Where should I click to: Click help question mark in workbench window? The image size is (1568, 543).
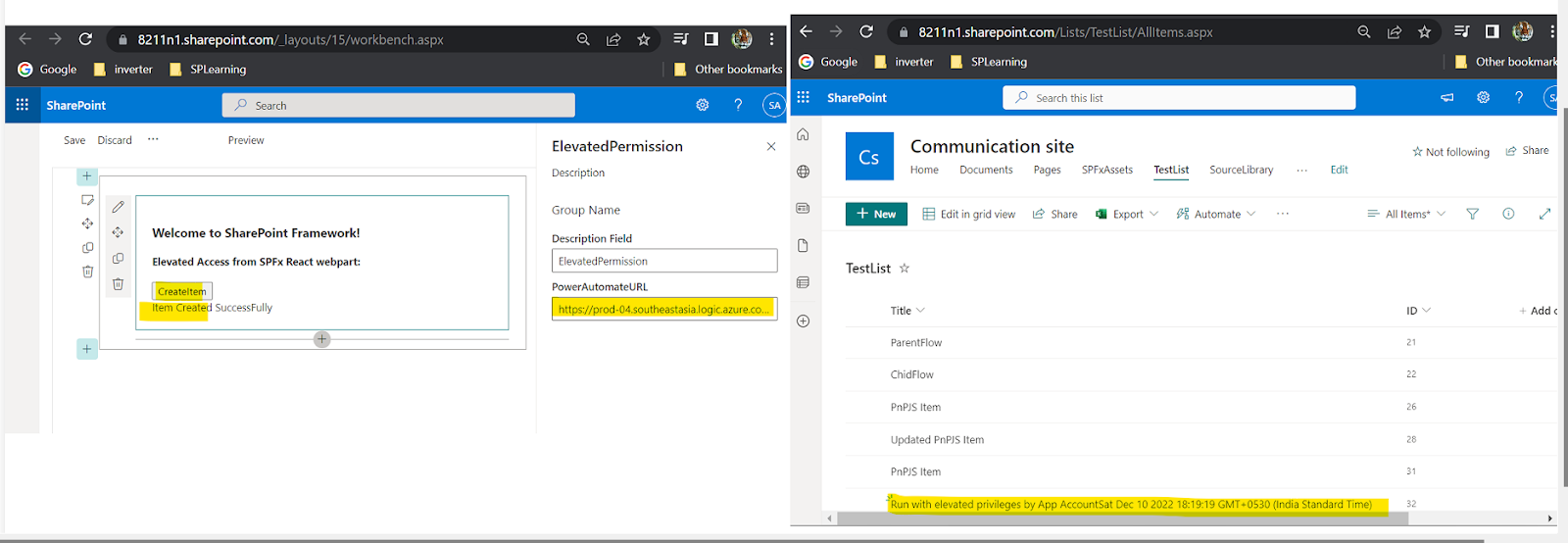point(738,105)
